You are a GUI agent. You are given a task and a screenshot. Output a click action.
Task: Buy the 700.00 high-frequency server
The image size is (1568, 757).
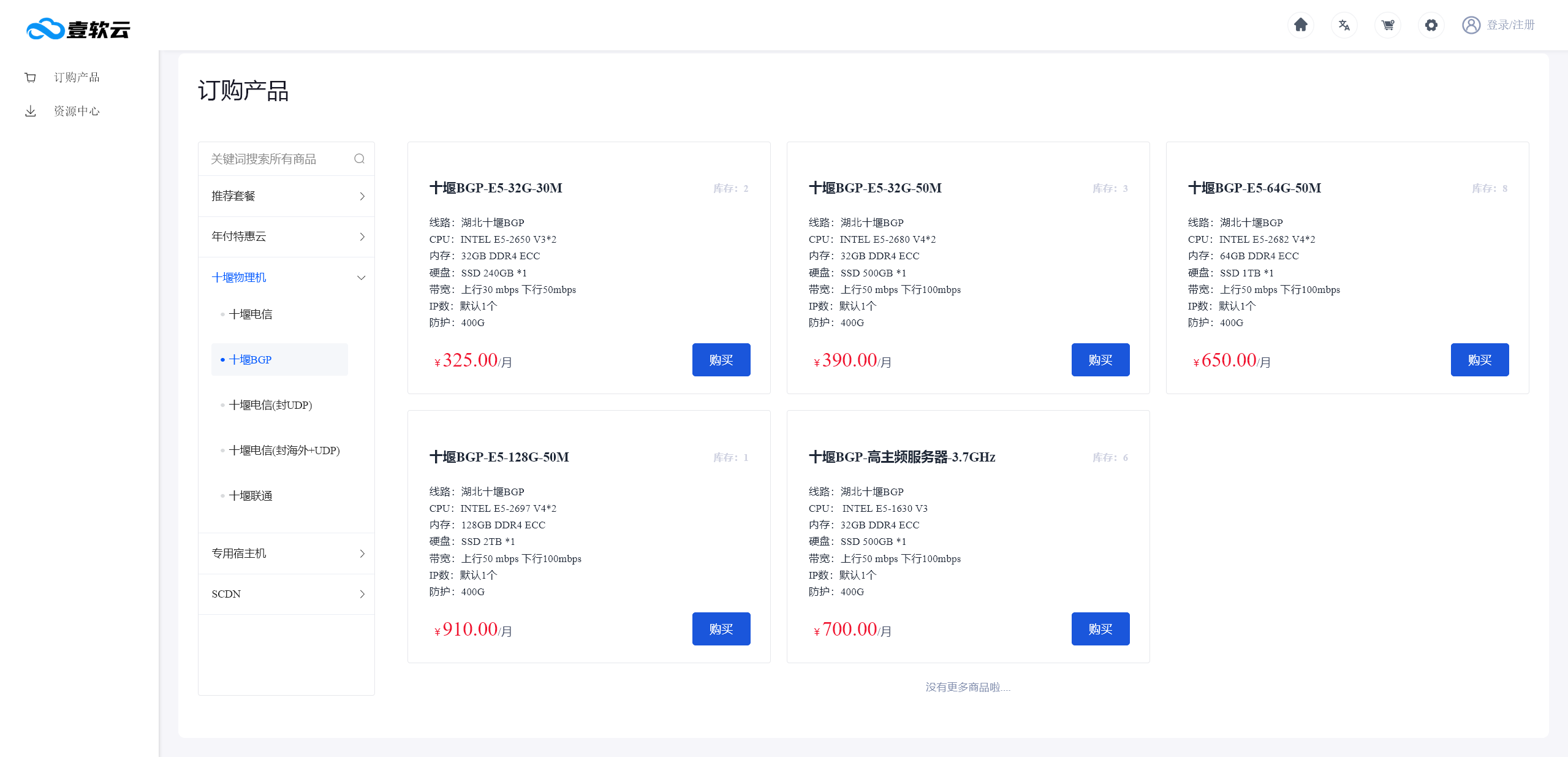(1100, 629)
